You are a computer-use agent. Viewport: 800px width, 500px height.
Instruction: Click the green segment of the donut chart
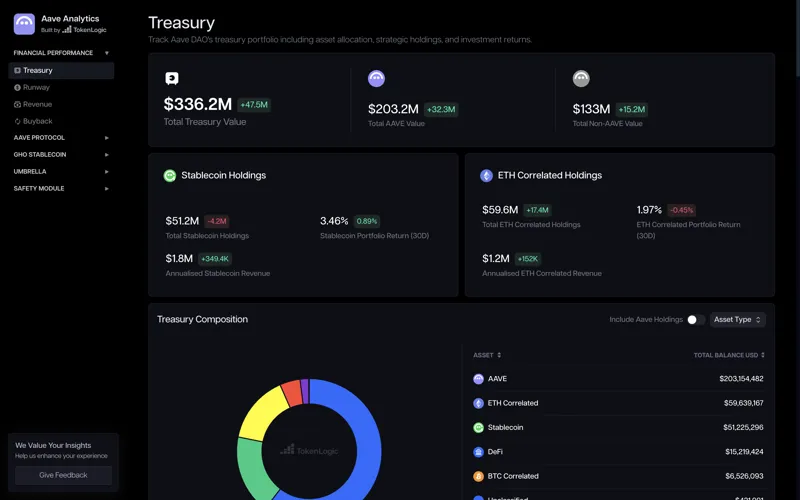click(250, 467)
